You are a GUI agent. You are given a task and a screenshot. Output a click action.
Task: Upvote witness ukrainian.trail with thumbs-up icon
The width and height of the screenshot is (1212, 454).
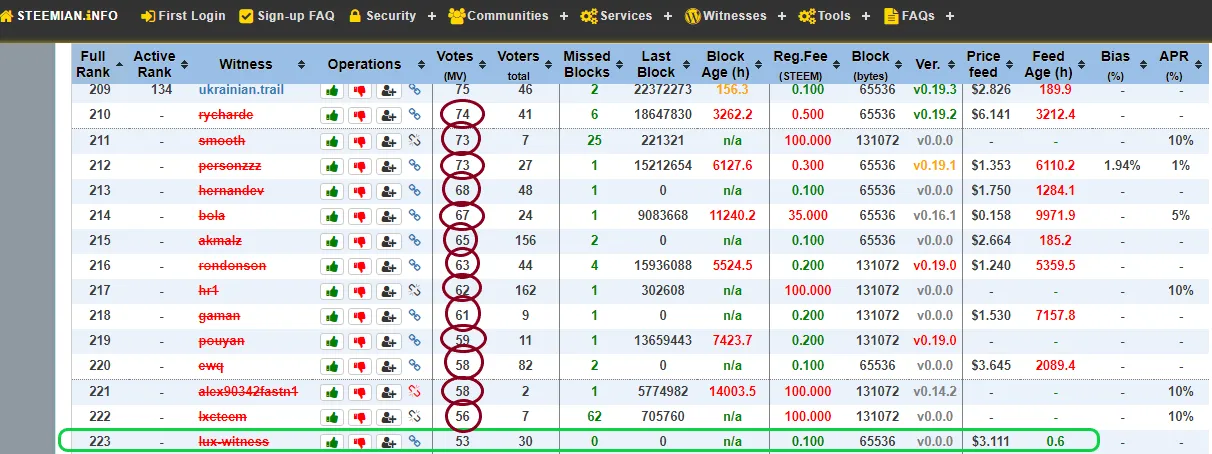click(330, 90)
